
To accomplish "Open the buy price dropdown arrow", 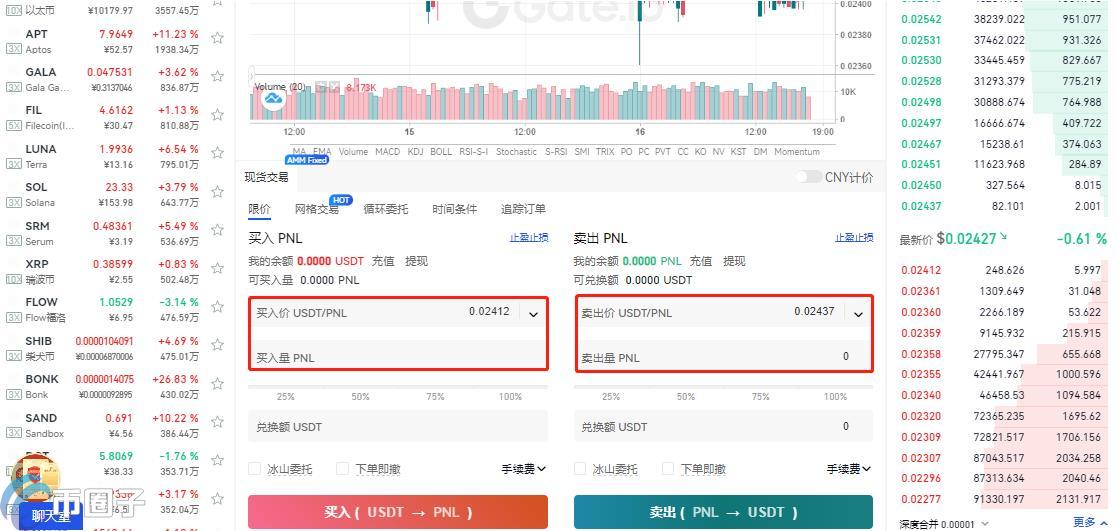I will point(533,314).
